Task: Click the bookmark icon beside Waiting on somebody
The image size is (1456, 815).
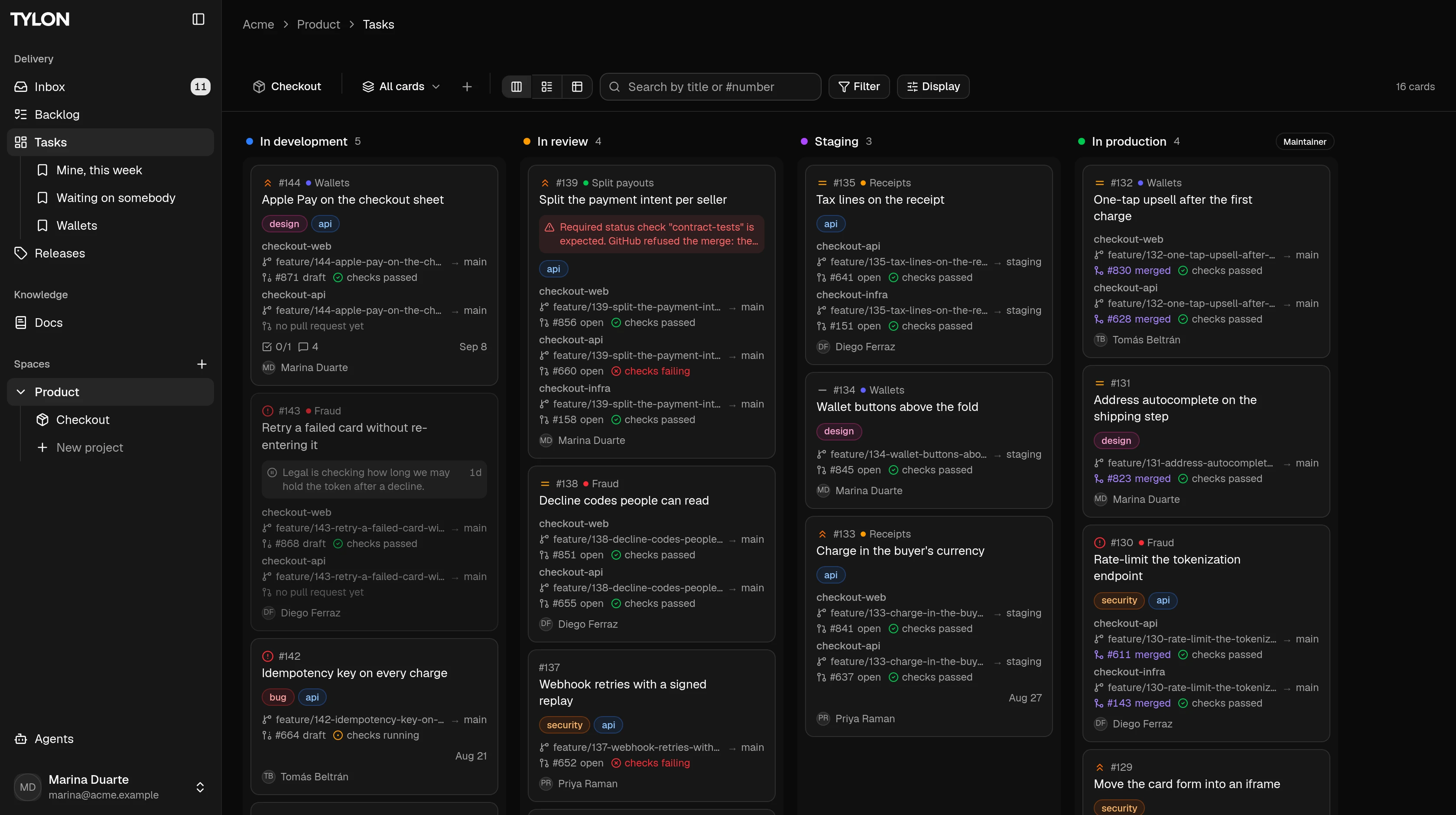Action: (x=42, y=197)
